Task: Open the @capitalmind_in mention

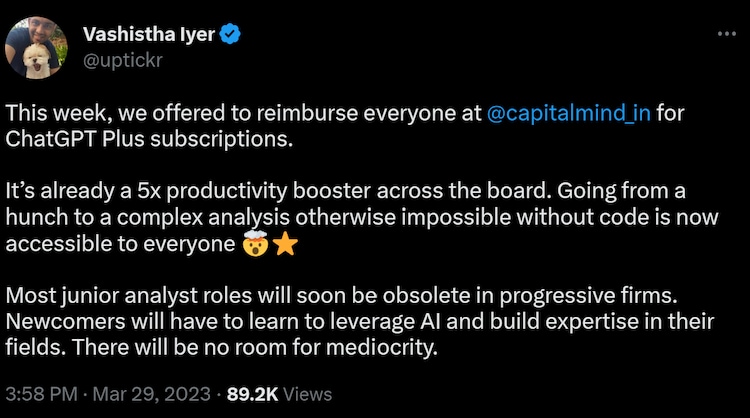Action: click(568, 112)
